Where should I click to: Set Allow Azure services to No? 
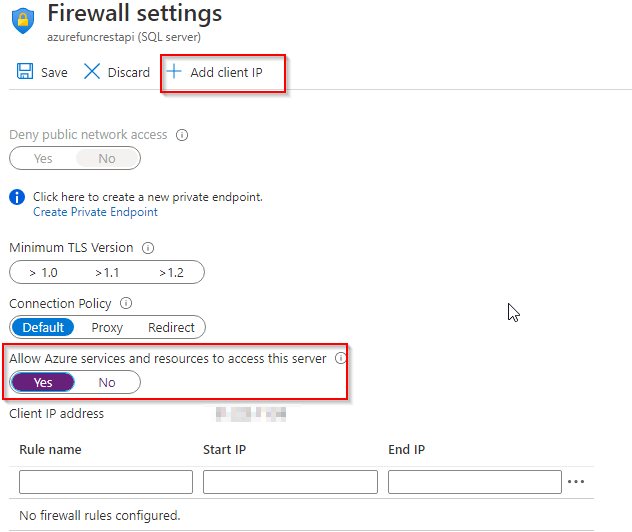[x=107, y=382]
